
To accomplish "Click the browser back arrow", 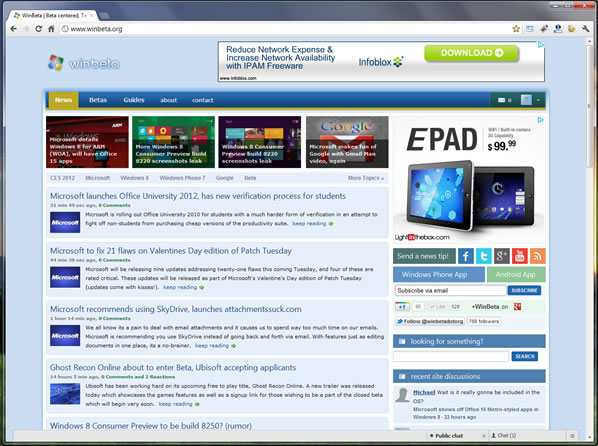I will click(13, 29).
